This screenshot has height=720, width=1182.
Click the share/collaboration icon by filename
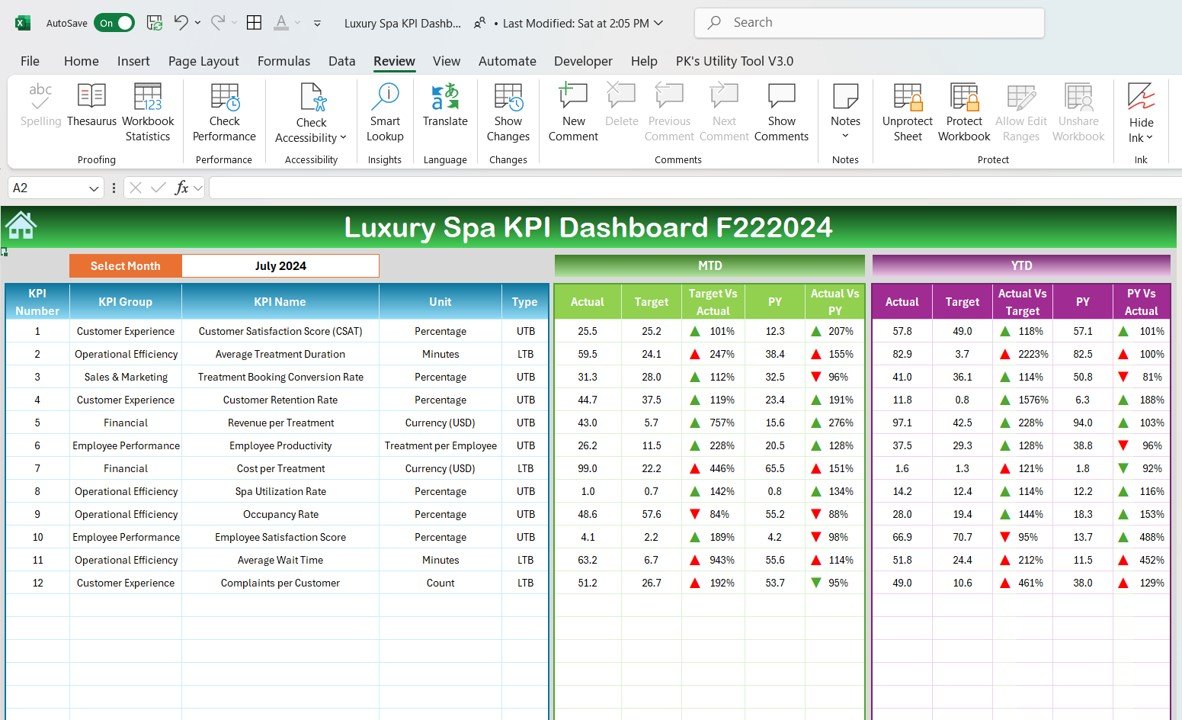point(479,23)
